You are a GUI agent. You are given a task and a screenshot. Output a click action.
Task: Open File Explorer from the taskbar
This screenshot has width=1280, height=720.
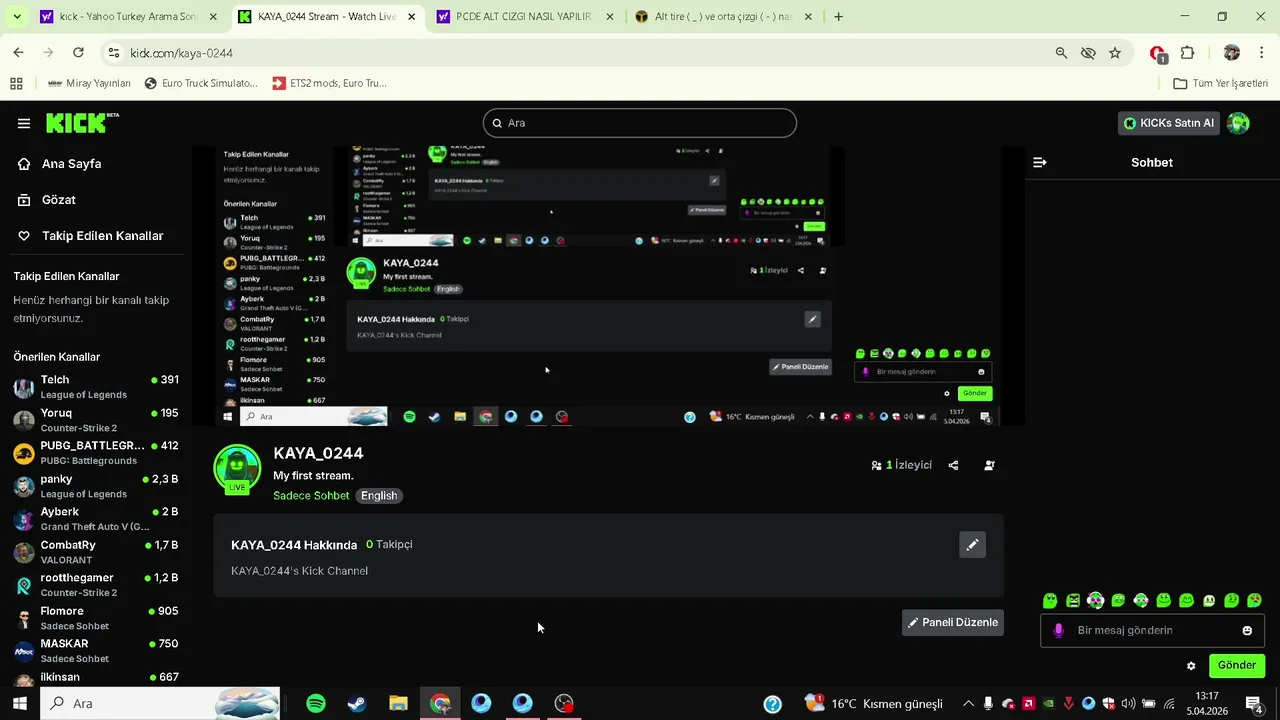[398, 703]
